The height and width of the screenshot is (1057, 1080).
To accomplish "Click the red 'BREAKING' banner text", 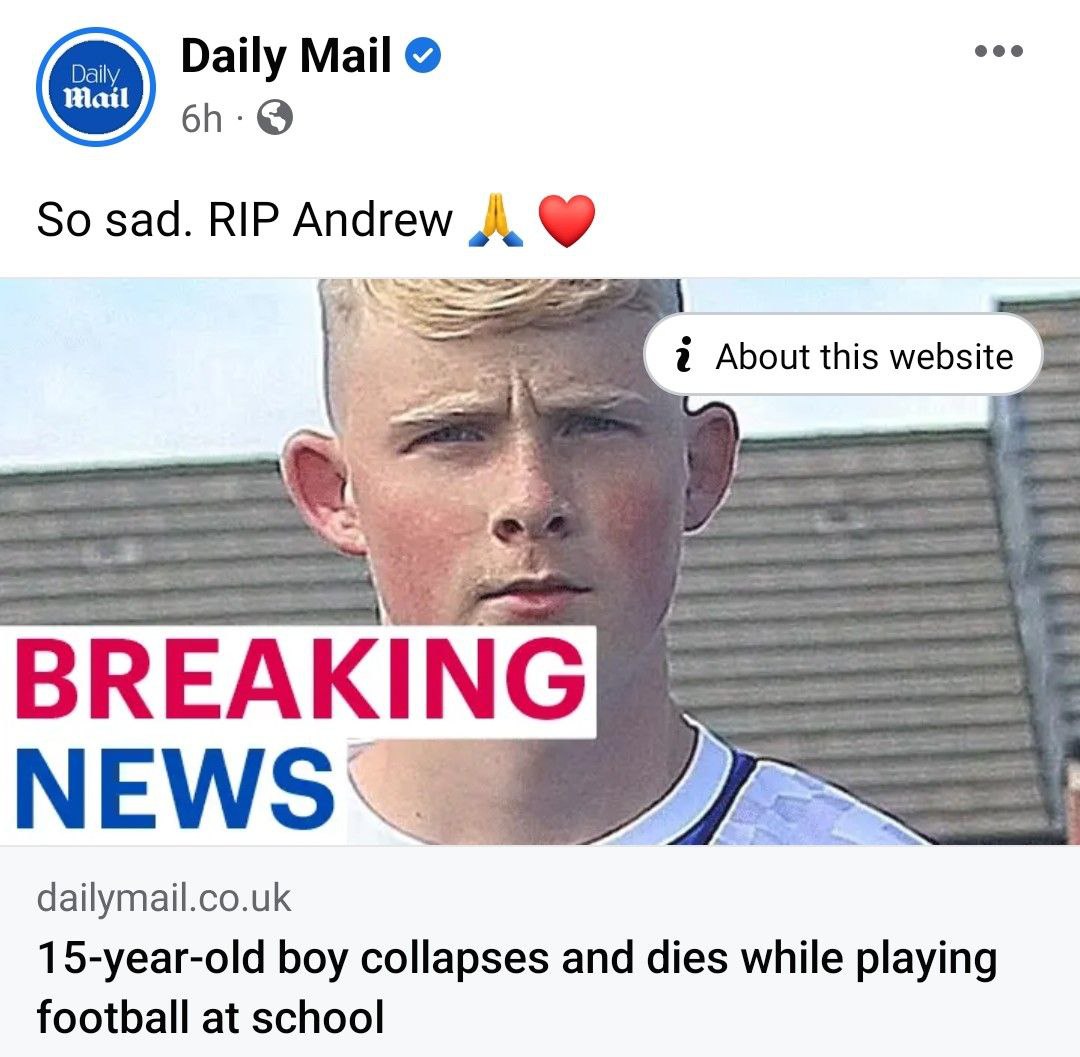I will pyautogui.click(x=300, y=680).
